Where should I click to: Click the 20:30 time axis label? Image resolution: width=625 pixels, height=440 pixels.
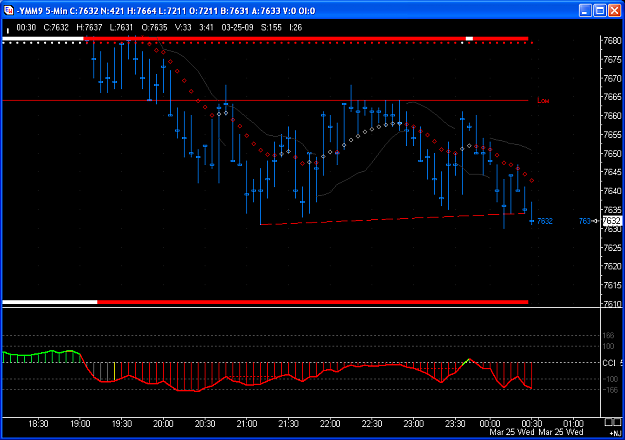(x=205, y=424)
